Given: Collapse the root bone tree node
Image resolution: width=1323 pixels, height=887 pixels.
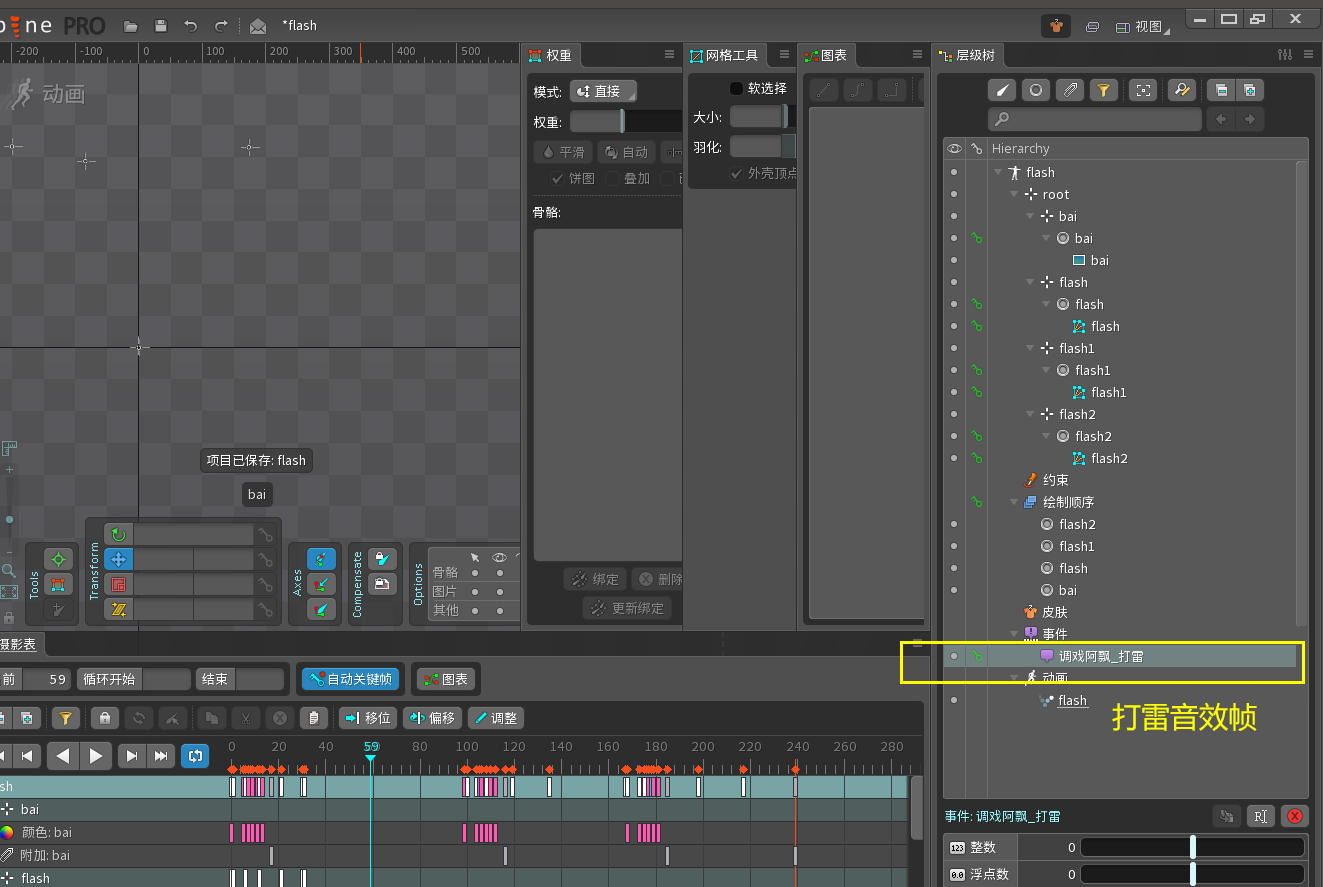Looking at the screenshot, I should point(1014,195).
